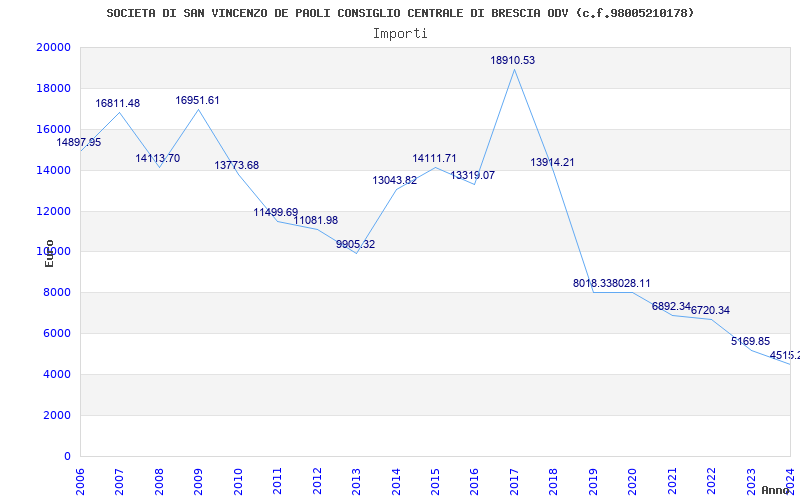This screenshot has height=500, width=800.
Task: Click the data label 5169.85
Action: (x=751, y=341)
